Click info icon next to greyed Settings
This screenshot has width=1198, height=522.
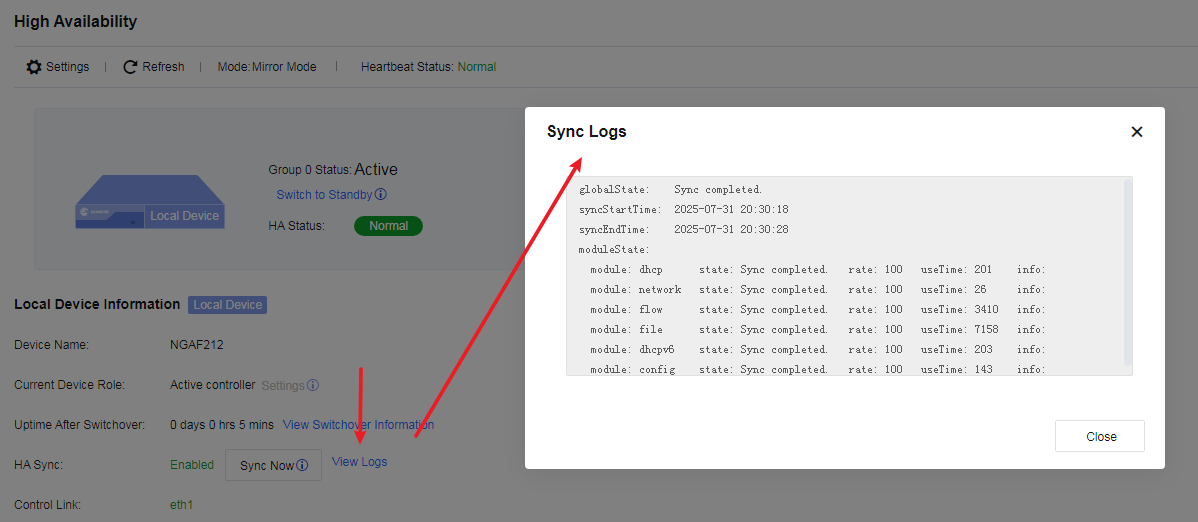(312, 385)
